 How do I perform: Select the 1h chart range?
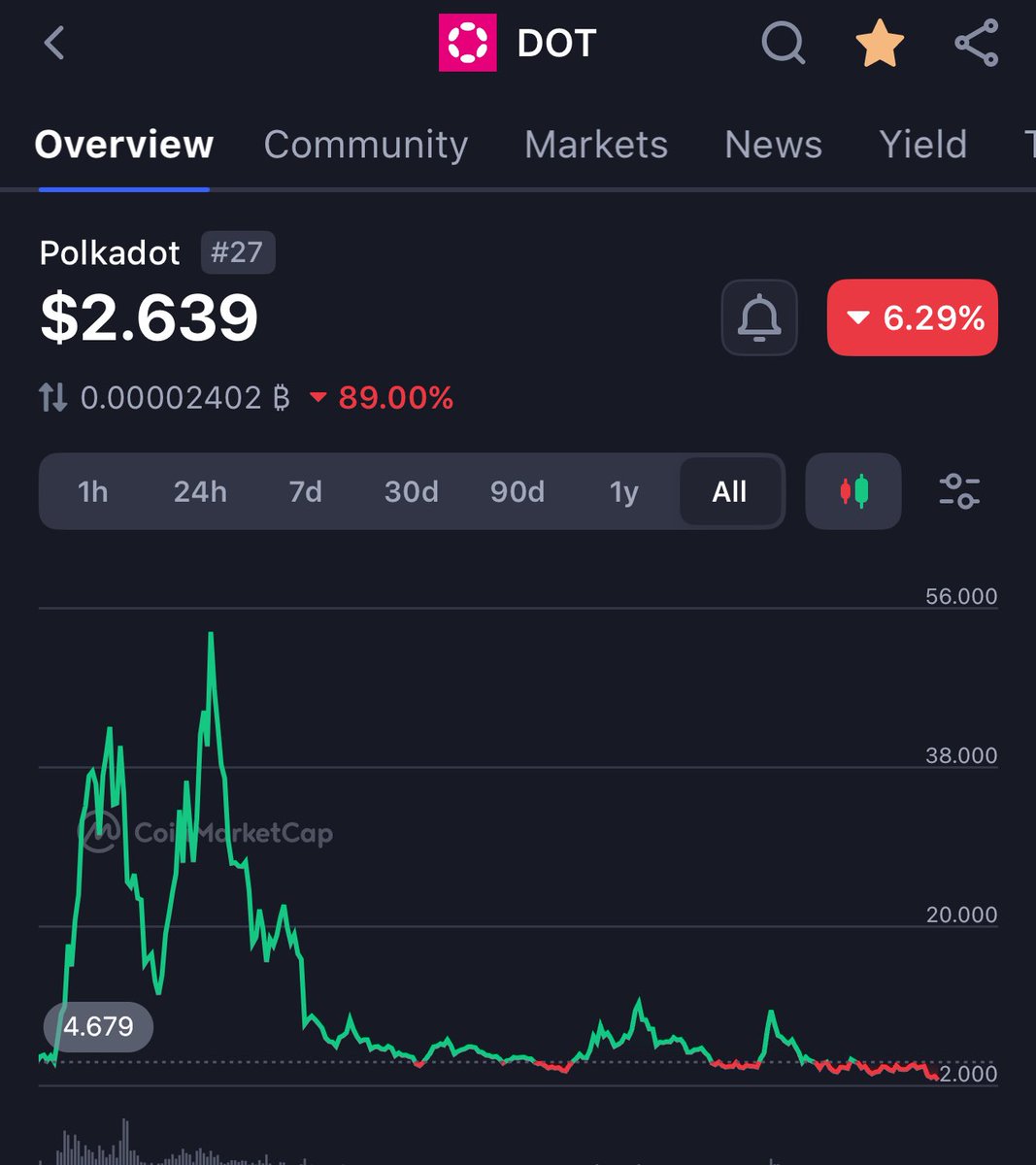click(x=93, y=491)
